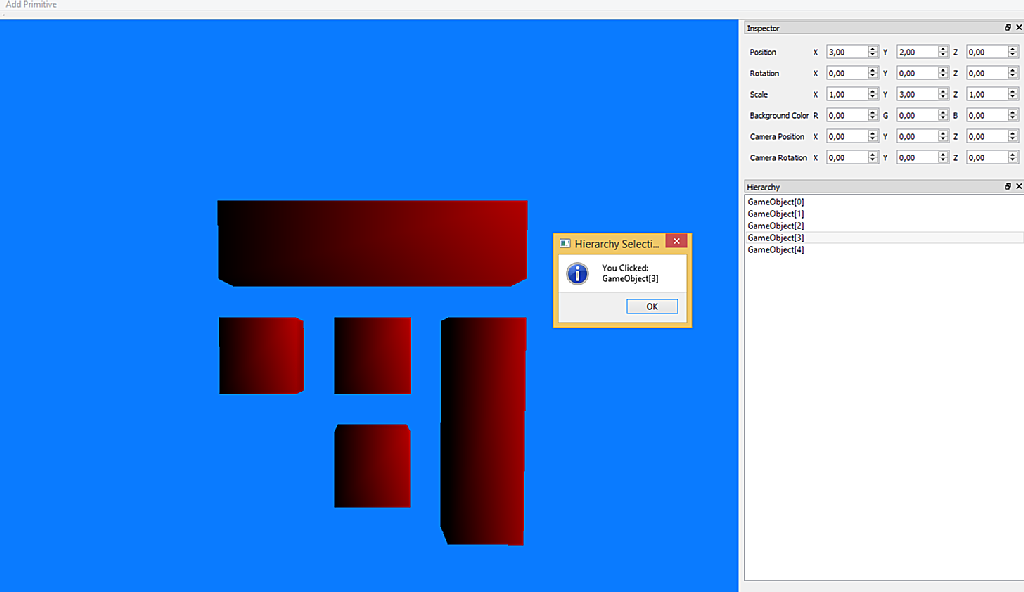Float the Hierarchy panel using undock icon
Screen dimensions: 1024x592
[x=1008, y=186]
